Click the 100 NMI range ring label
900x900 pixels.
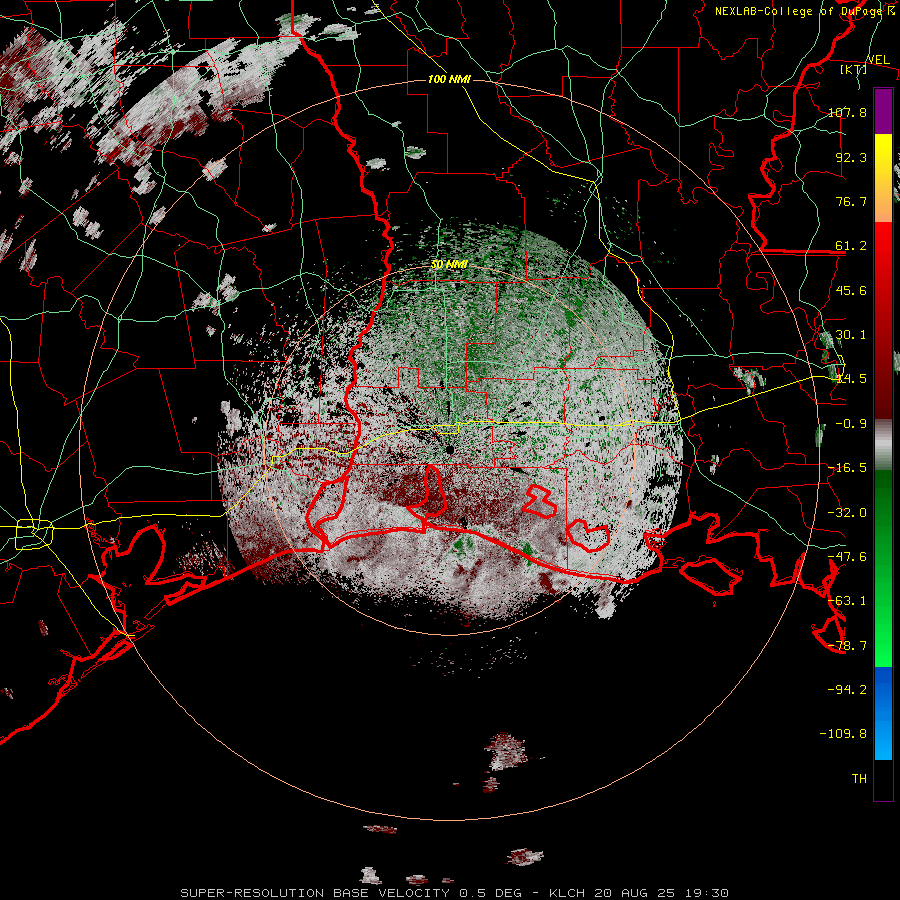tap(449, 79)
